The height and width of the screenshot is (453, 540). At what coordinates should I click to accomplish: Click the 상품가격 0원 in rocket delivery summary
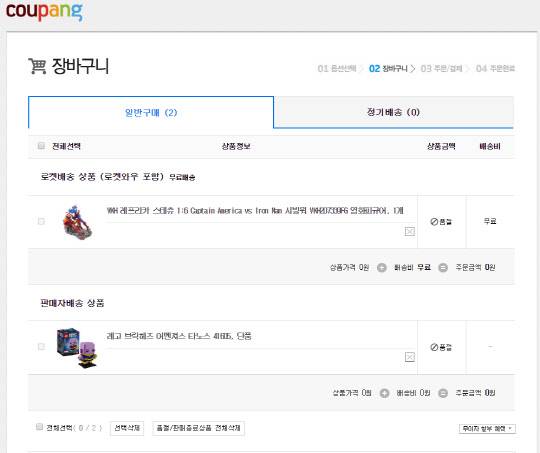tap(350, 267)
